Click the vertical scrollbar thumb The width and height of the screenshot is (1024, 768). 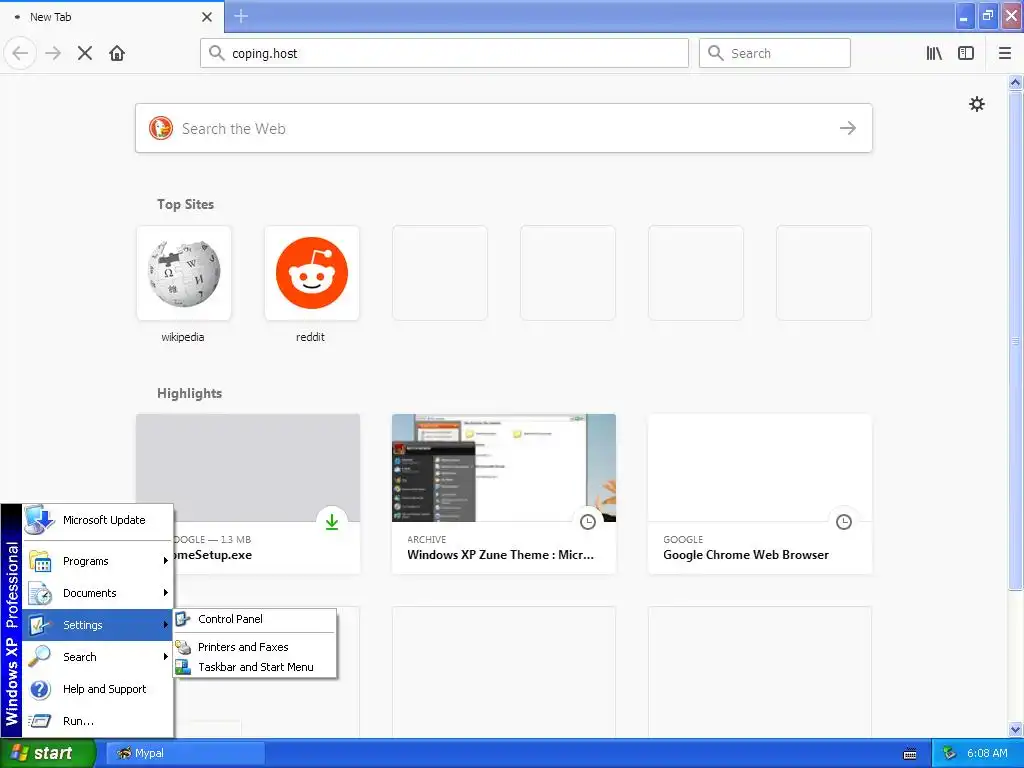click(1016, 340)
